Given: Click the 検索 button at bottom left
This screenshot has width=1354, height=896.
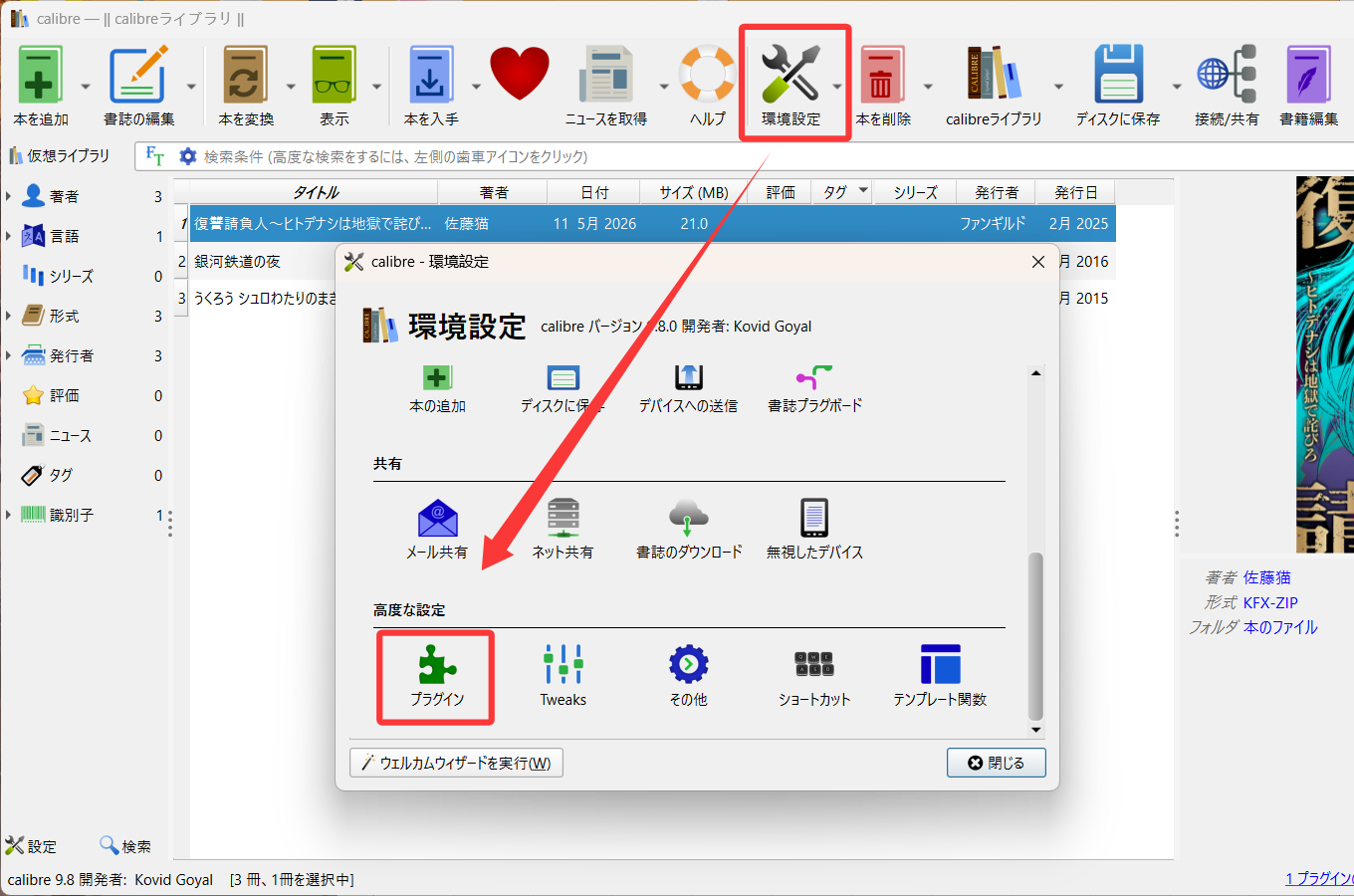Looking at the screenshot, I should [125, 846].
